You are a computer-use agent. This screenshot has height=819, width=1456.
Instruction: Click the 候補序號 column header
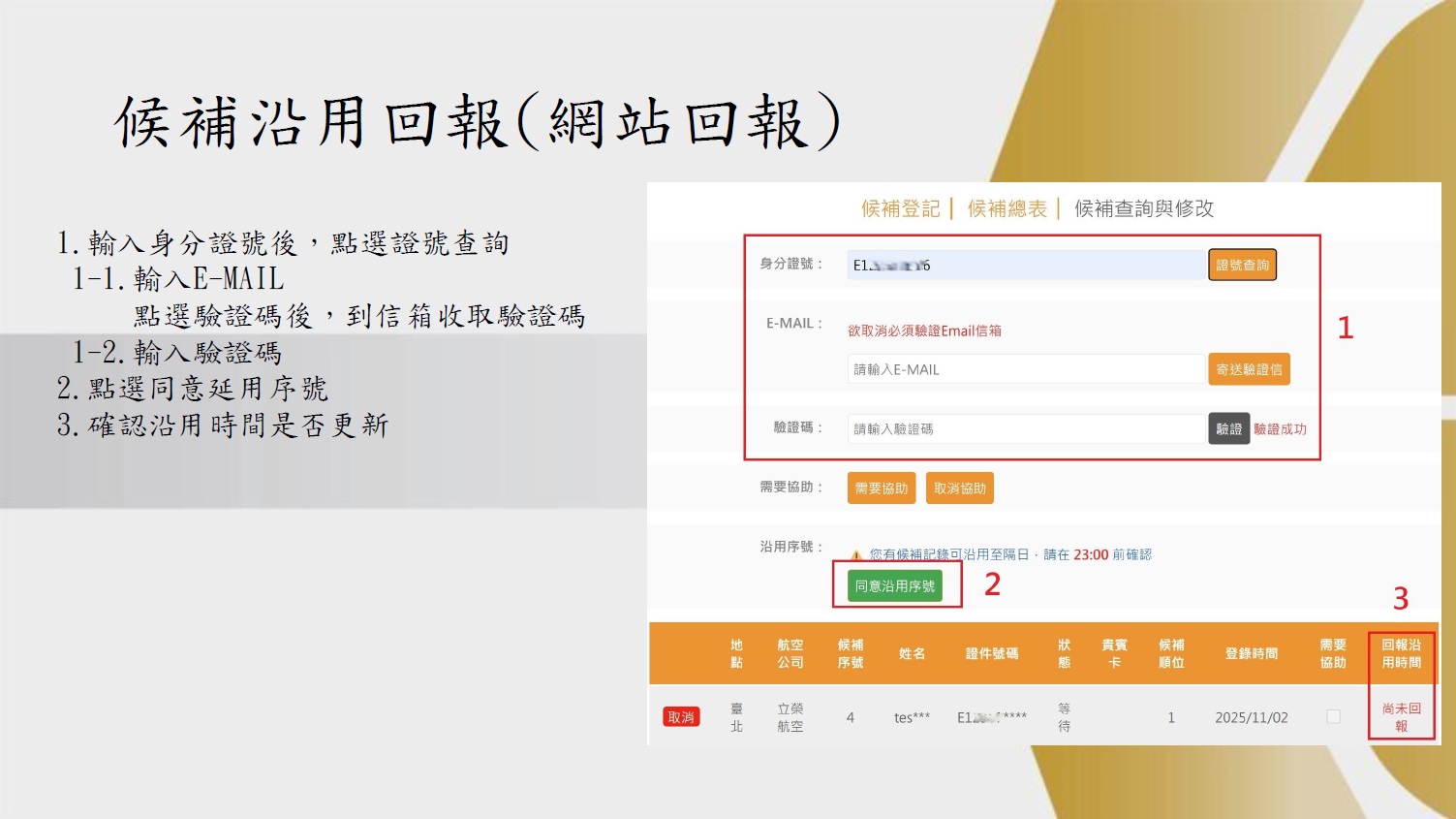850,654
